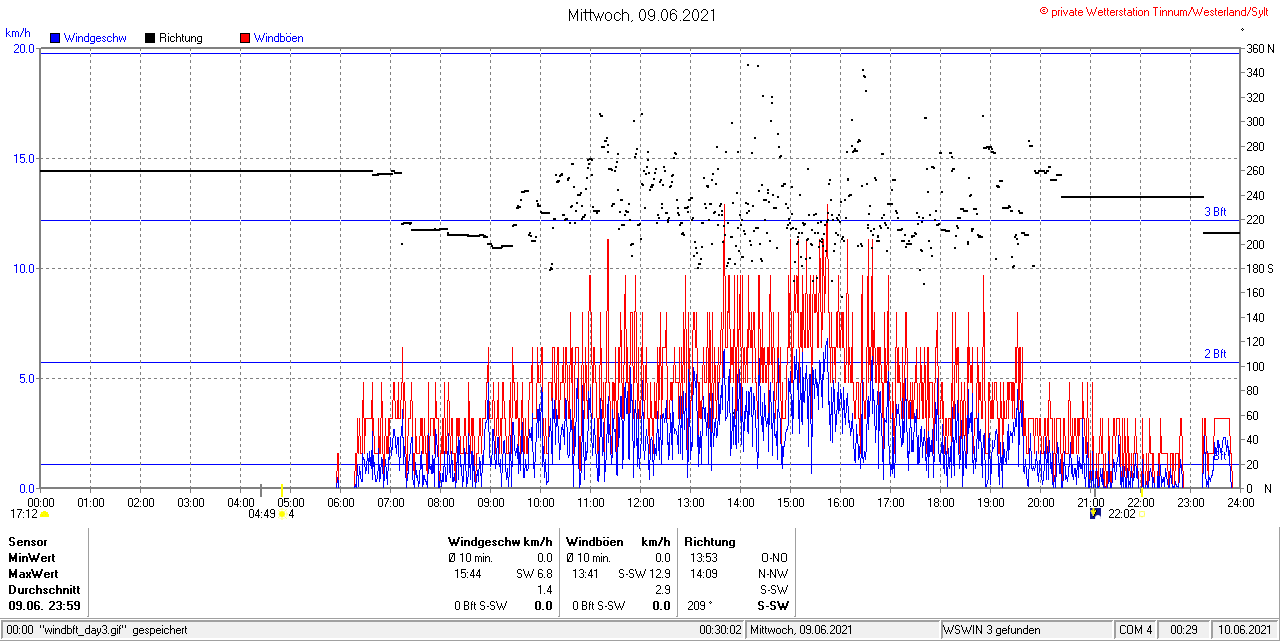Click the O-NO direction value

point(775,557)
